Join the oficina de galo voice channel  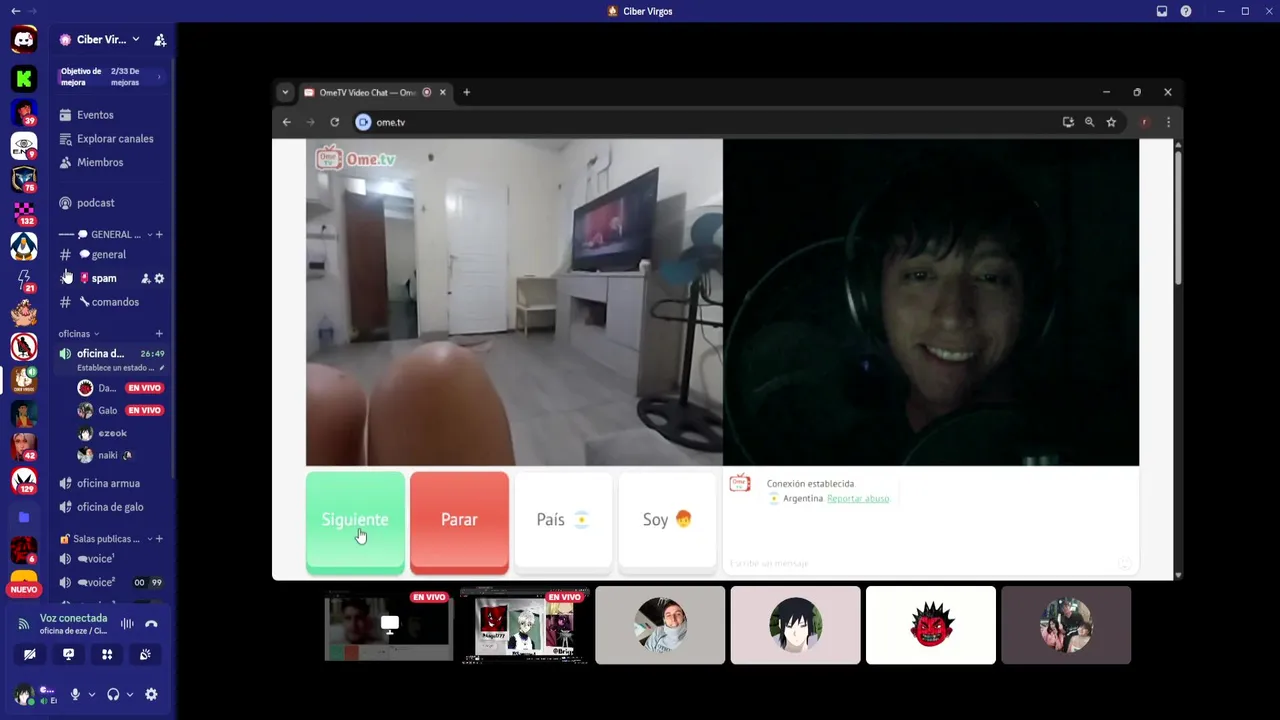[x=110, y=507]
